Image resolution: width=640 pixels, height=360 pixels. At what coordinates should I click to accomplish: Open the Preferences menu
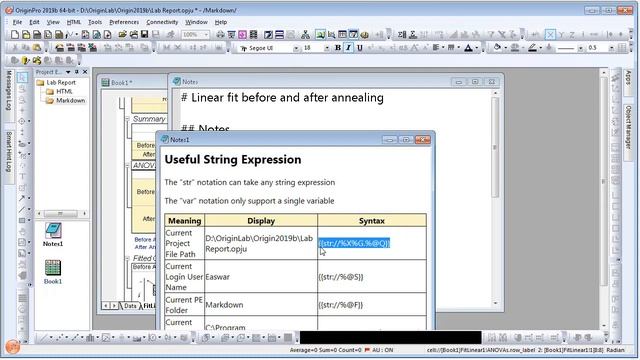pyautogui.click(x=124, y=22)
